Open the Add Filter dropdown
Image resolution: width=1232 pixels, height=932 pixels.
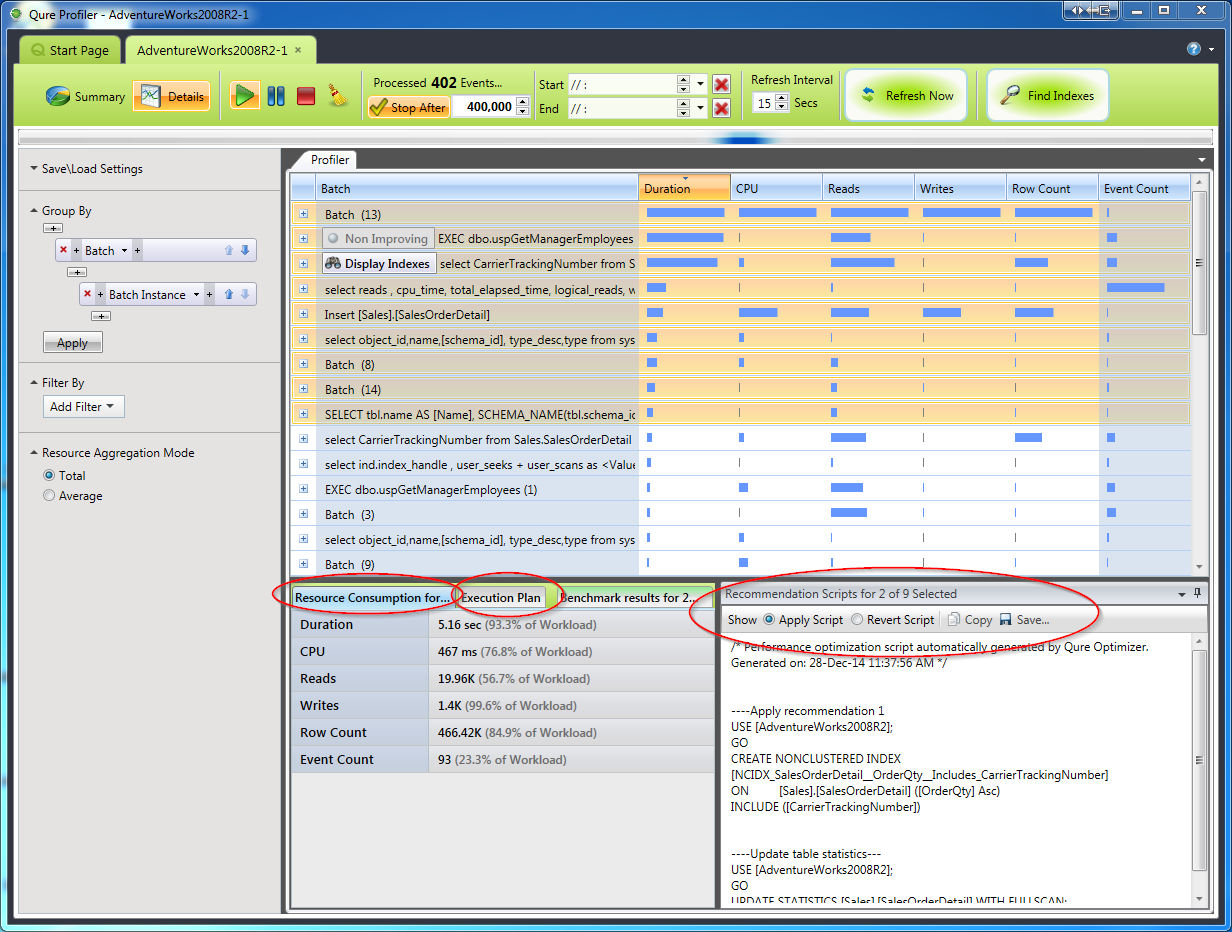(84, 407)
